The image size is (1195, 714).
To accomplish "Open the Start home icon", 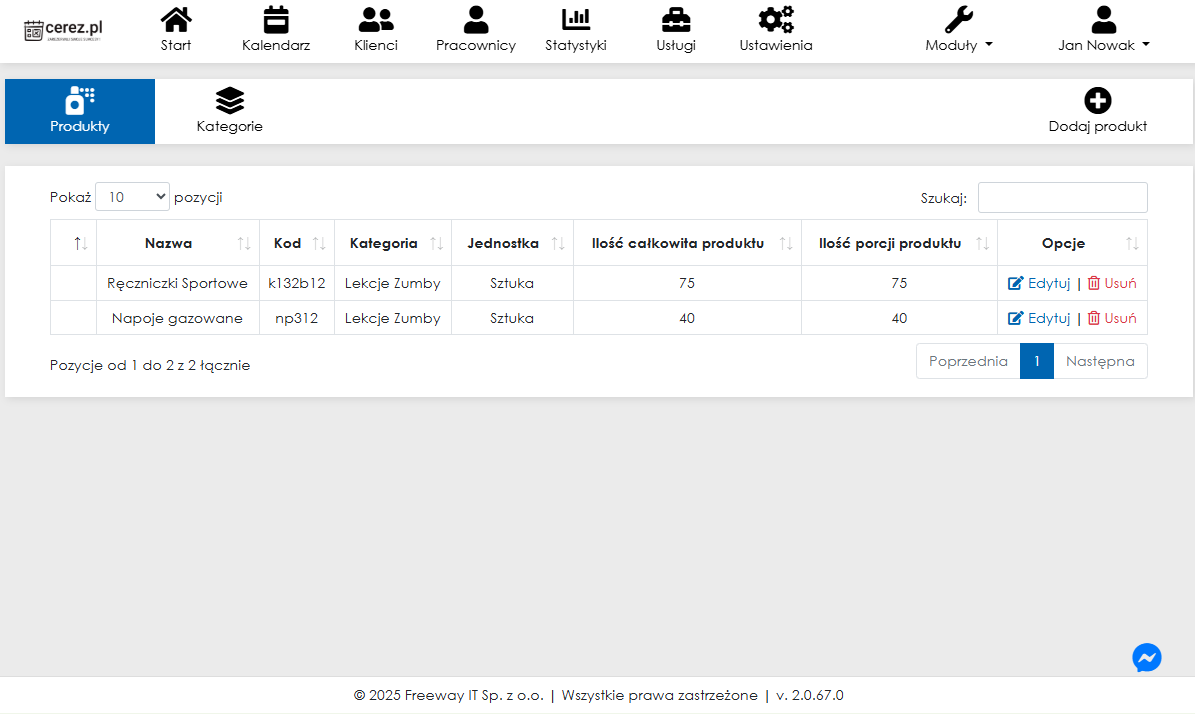I will click(x=176, y=19).
